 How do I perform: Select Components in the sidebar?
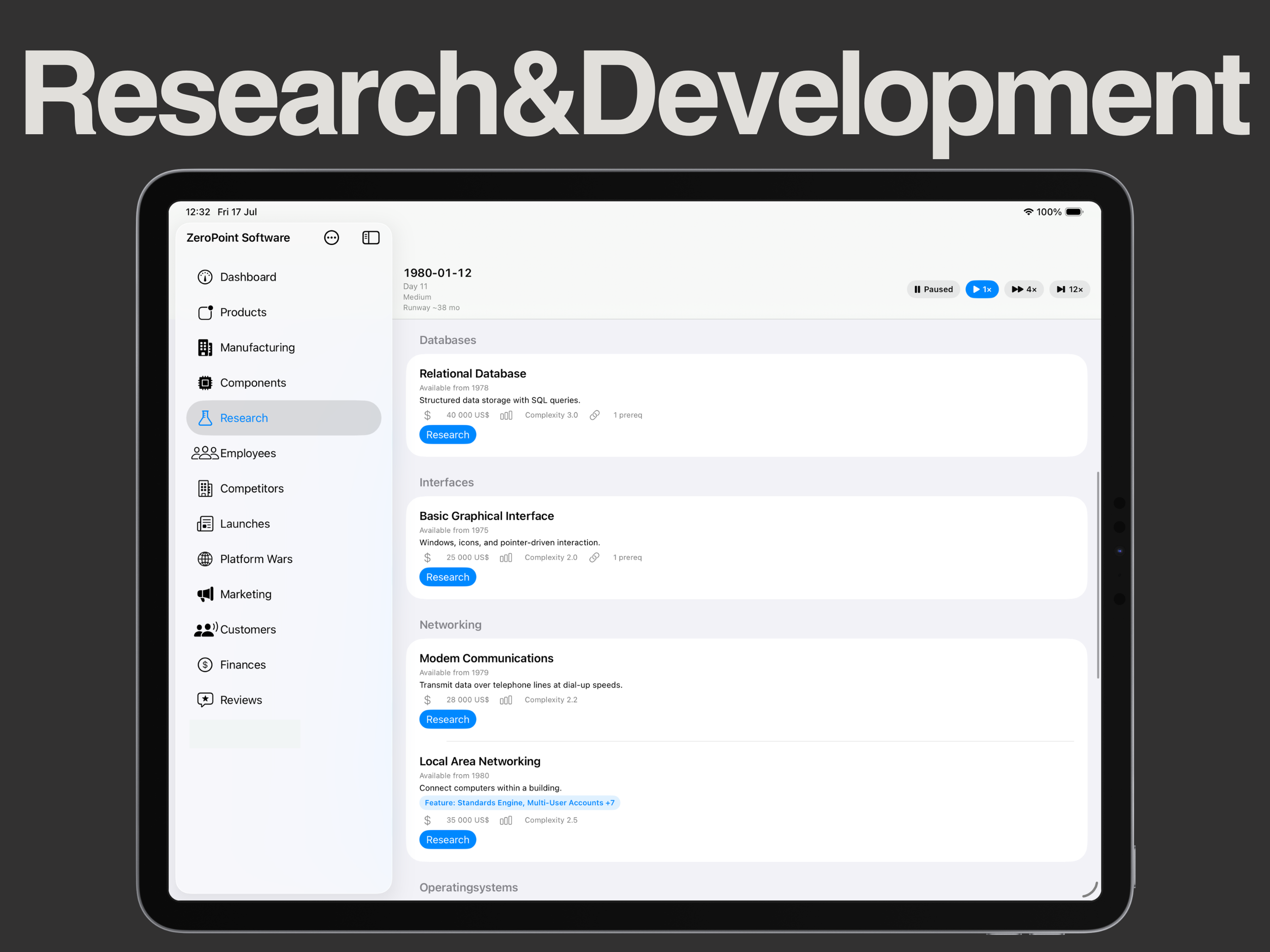(x=284, y=383)
